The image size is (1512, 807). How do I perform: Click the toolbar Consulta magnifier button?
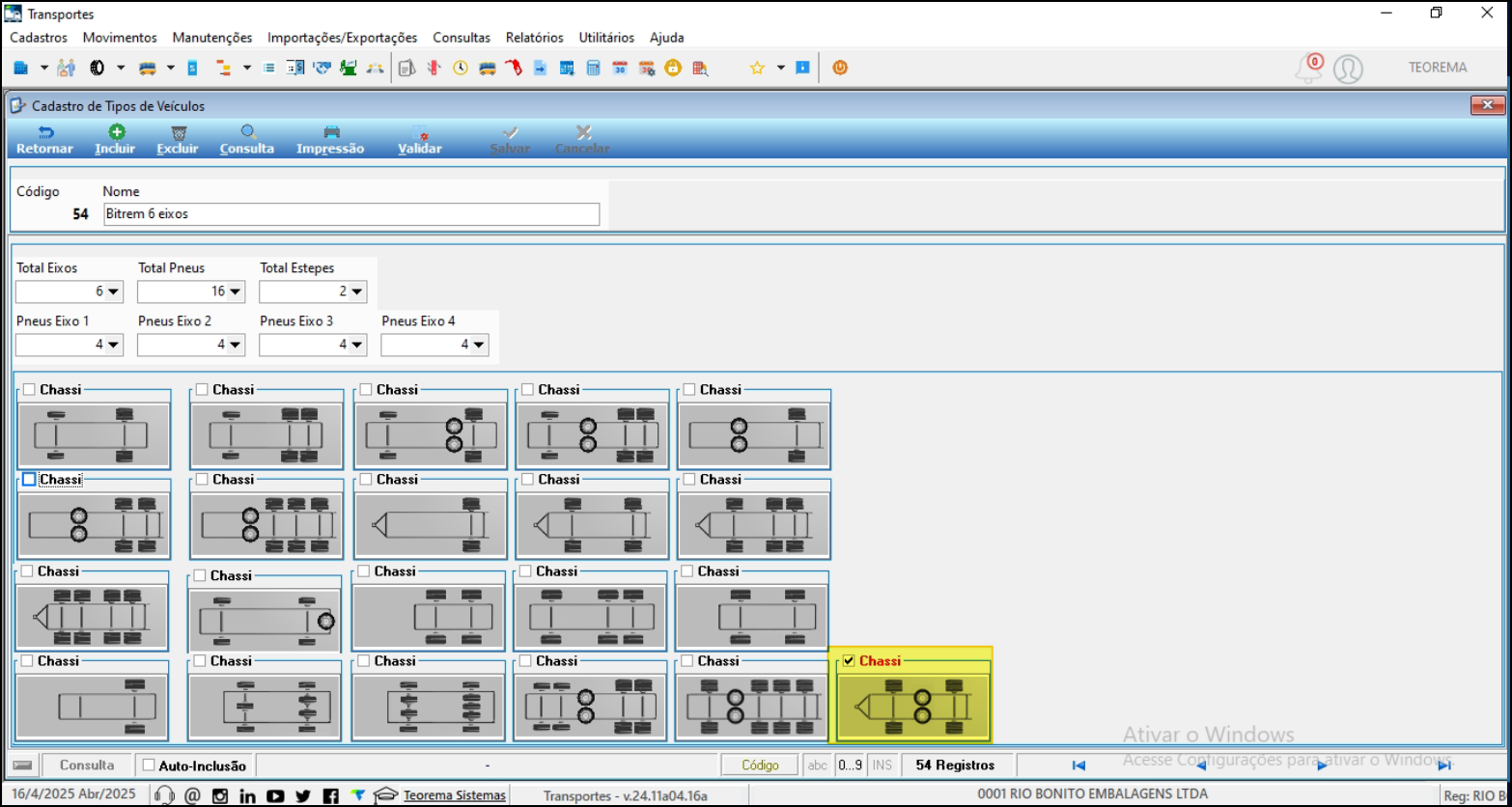(x=247, y=141)
